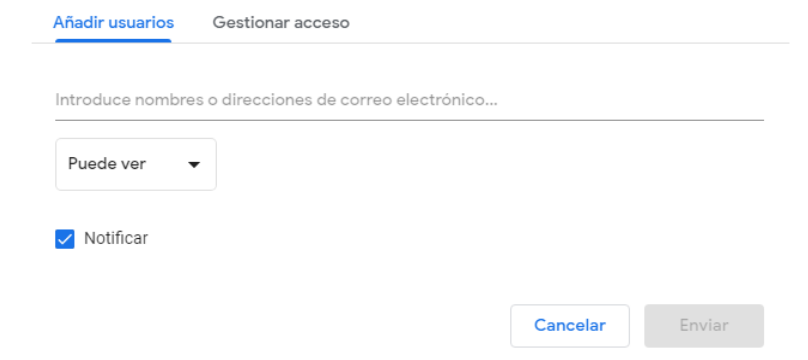This screenshot has height=360, width=808.
Task: Open access management via Gestionar acceso
Action: click(281, 23)
